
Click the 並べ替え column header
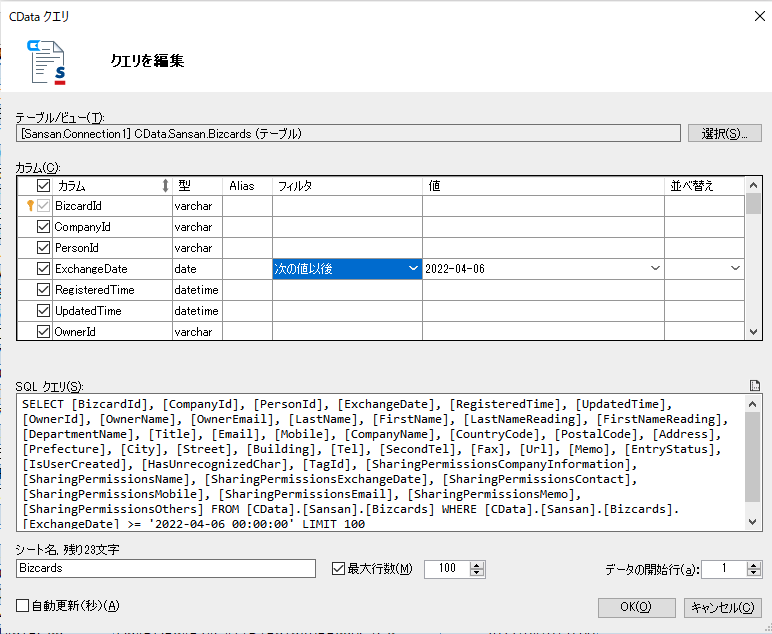[704, 186]
